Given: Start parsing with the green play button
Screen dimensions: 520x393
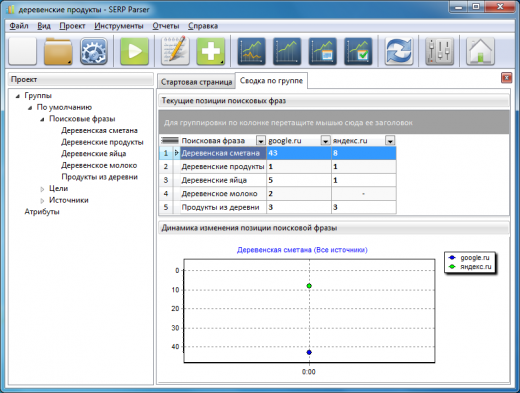Looking at the screenshot, I should tap(134, 51).
